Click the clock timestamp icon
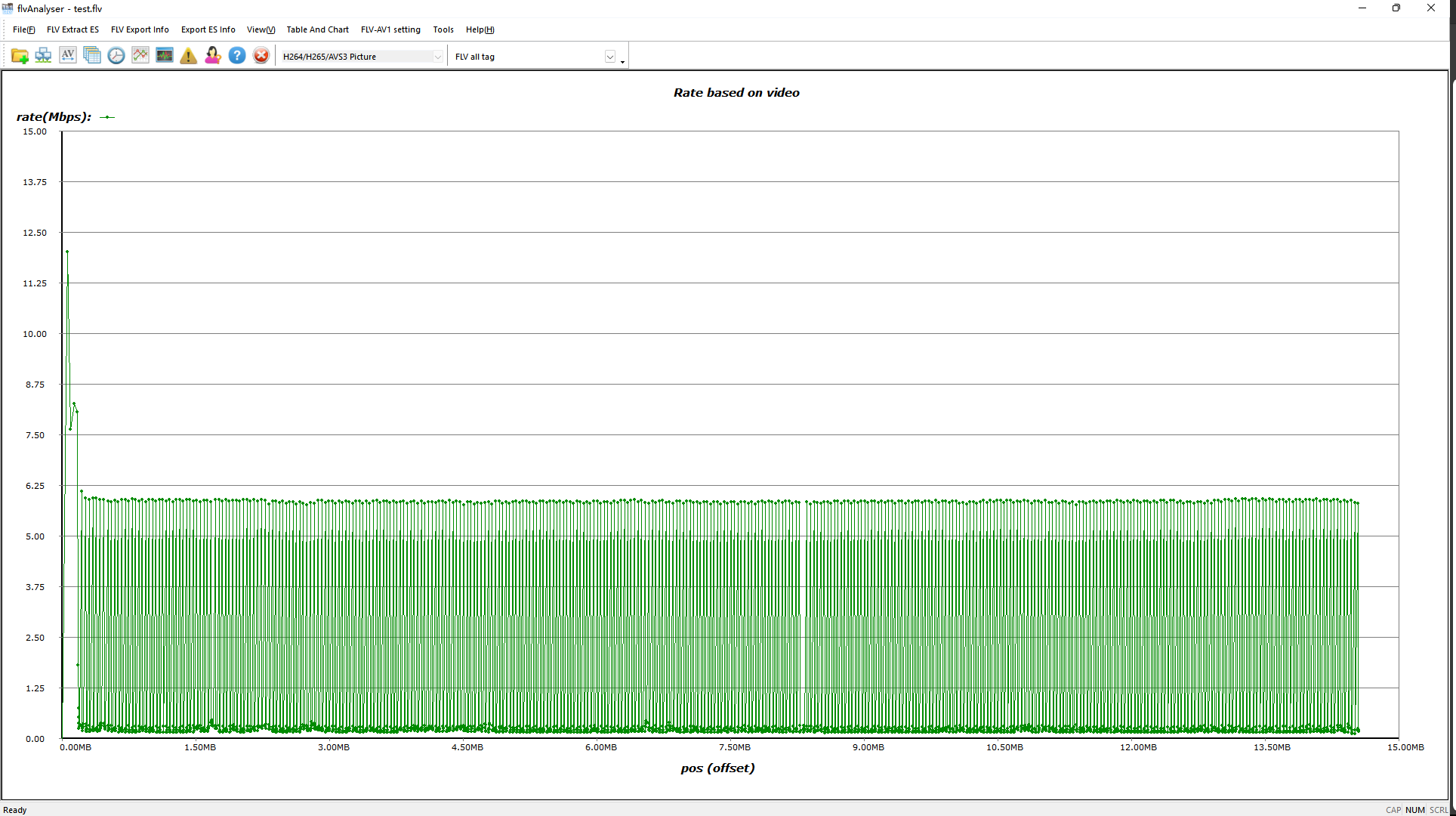 pyautogui.click(x=116, y=56)
